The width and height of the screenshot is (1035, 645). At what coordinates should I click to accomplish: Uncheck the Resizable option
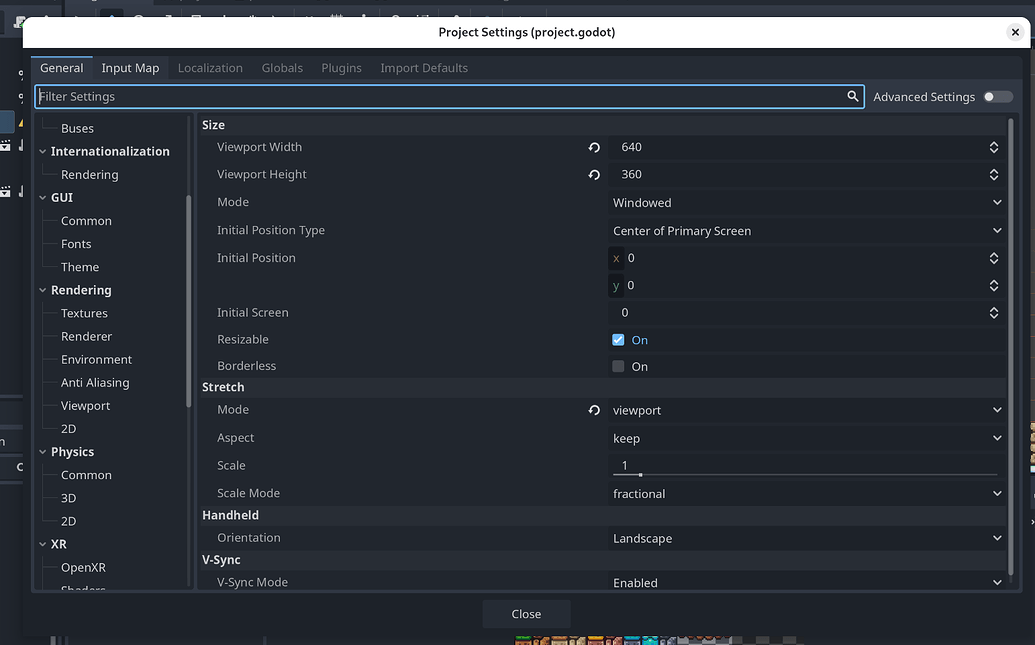(x=618, y=339)
